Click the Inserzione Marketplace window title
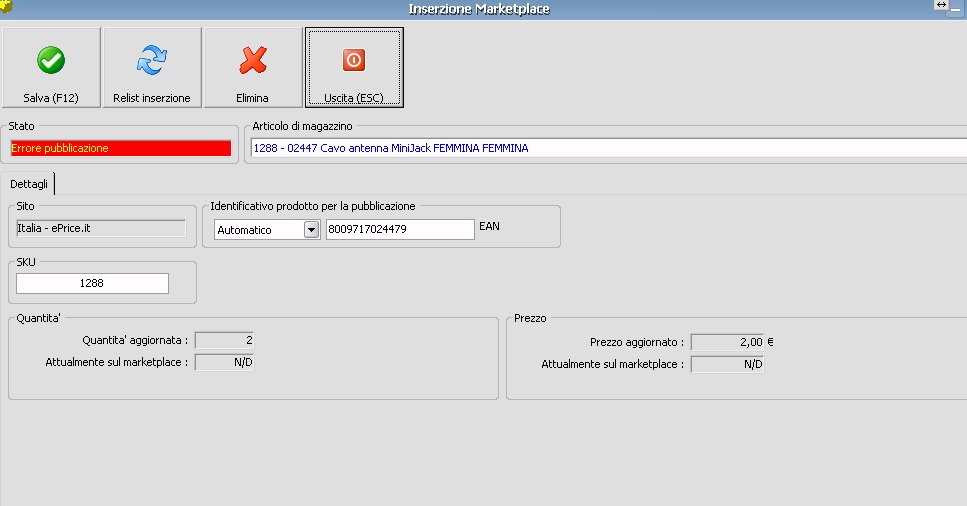Image resolution: width=967 pixels, height=506 pixels. pyautogui.click(x=479, y=9)
